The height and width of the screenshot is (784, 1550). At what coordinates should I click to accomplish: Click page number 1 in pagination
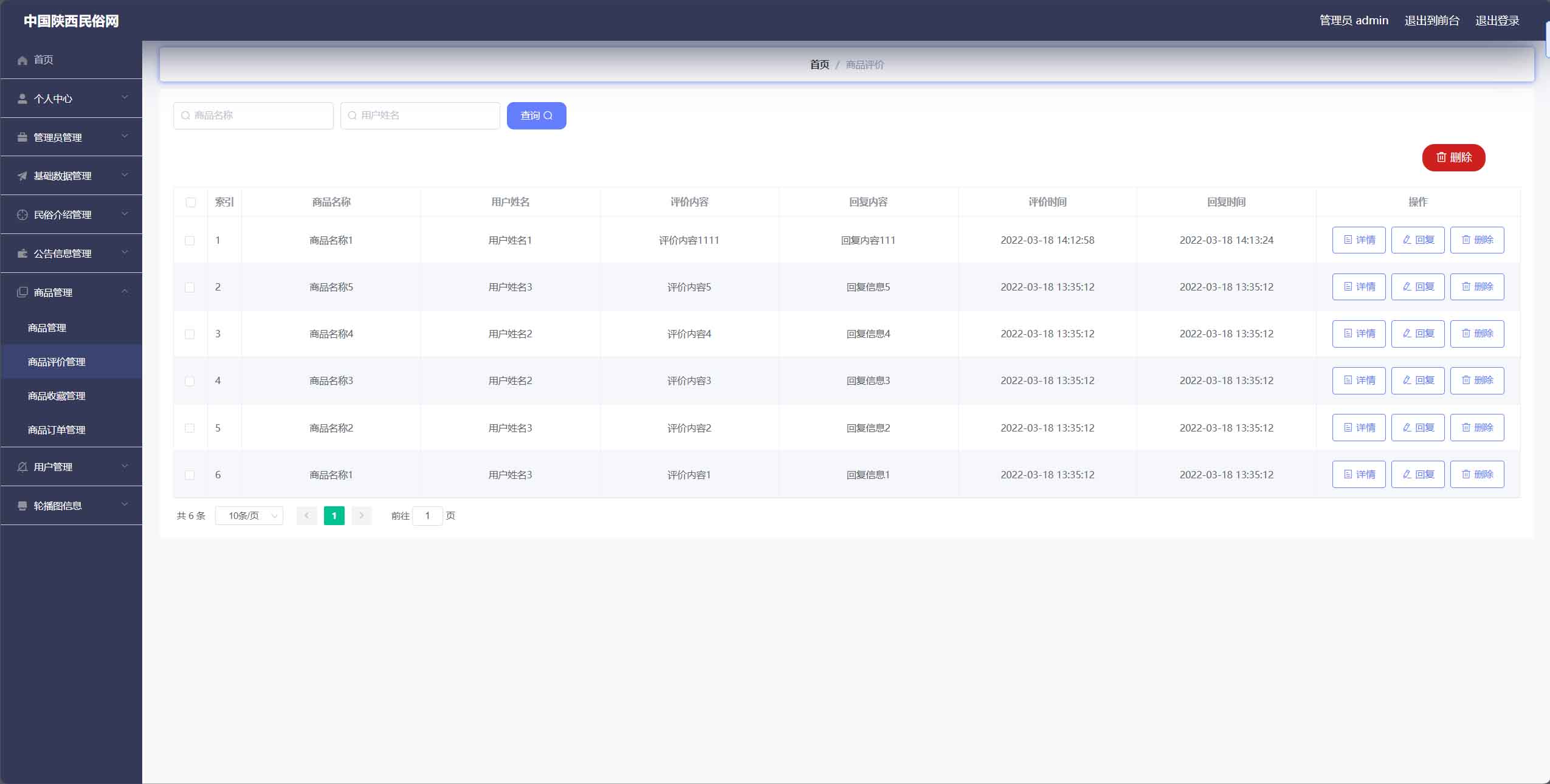(334, 516)
